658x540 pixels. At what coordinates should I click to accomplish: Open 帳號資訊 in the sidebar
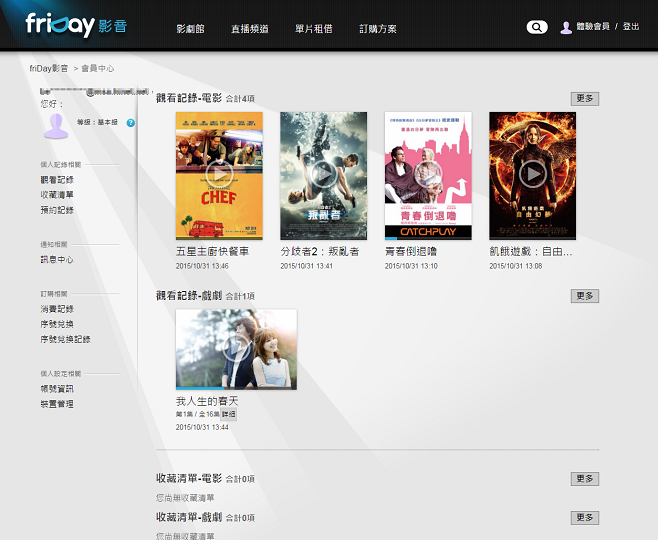[x=57, y=389]
